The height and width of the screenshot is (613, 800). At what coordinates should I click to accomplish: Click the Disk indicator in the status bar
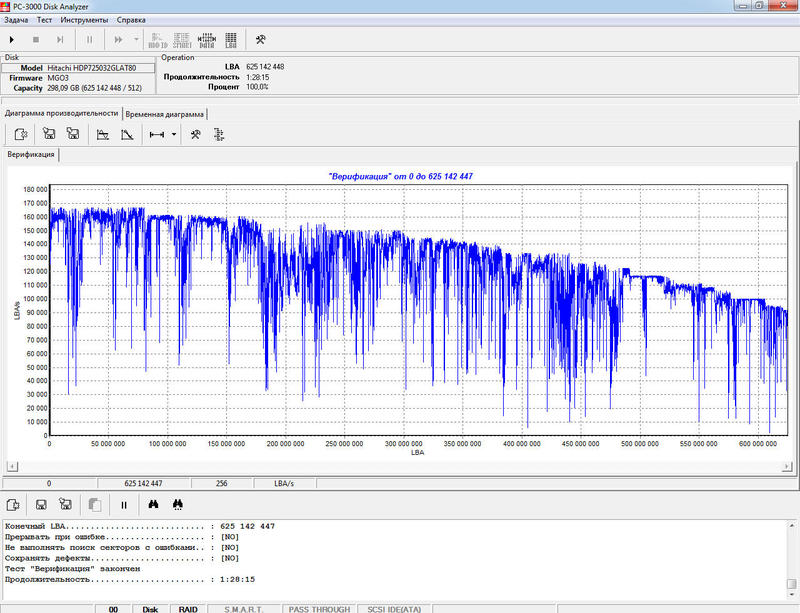click(x=149, y=608)
